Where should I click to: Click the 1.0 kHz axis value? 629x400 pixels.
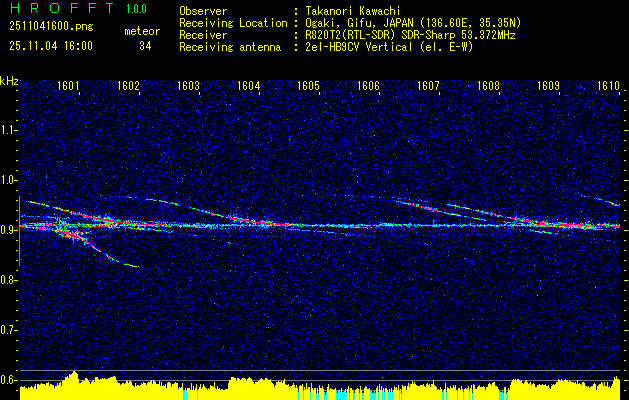pos(9,180)
